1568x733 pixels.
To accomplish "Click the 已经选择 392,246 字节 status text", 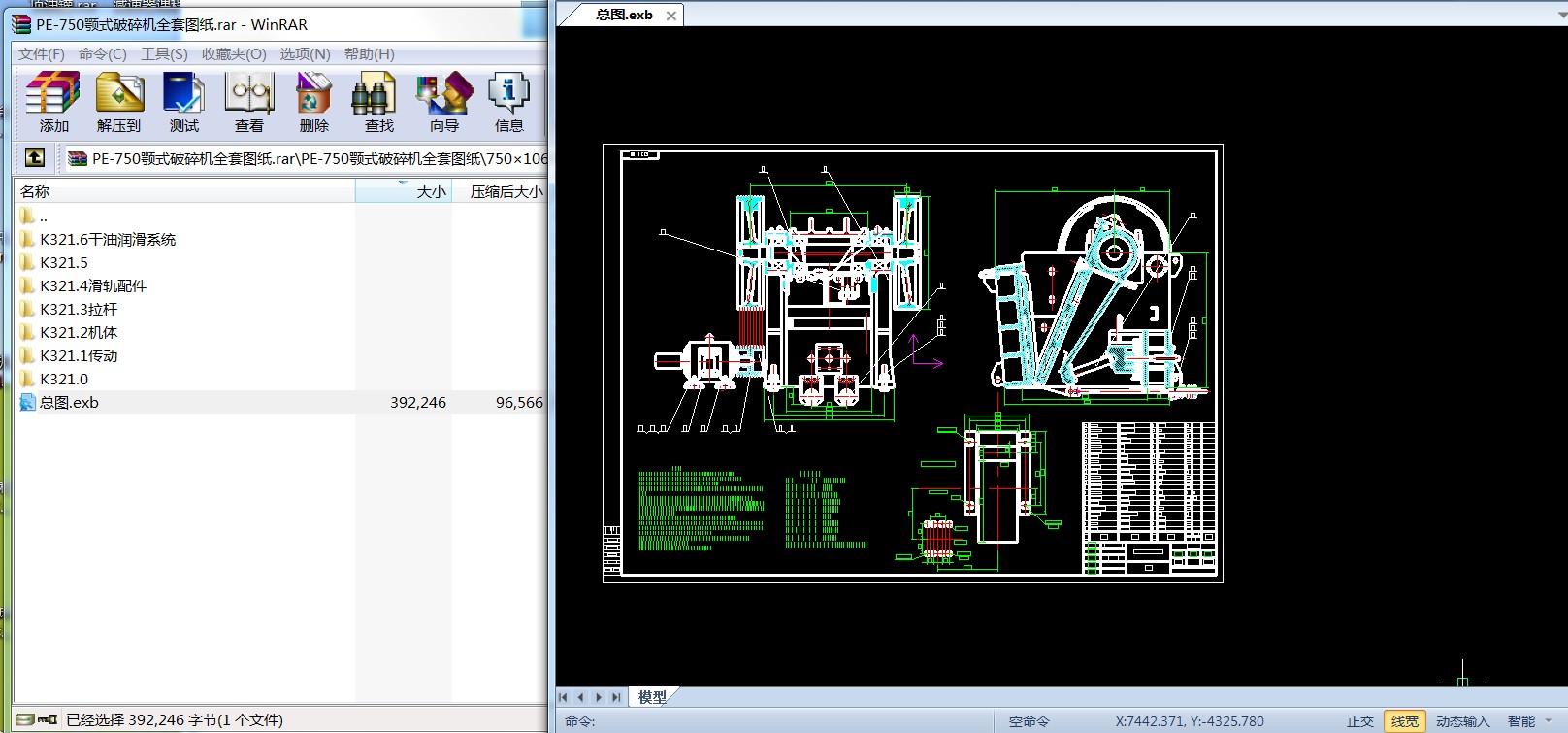I will pos(175,720).
